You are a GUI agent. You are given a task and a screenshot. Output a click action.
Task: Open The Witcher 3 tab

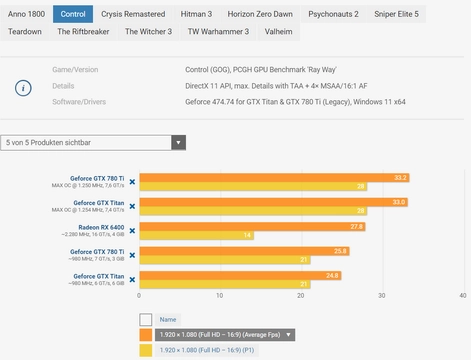pos(148,32)
